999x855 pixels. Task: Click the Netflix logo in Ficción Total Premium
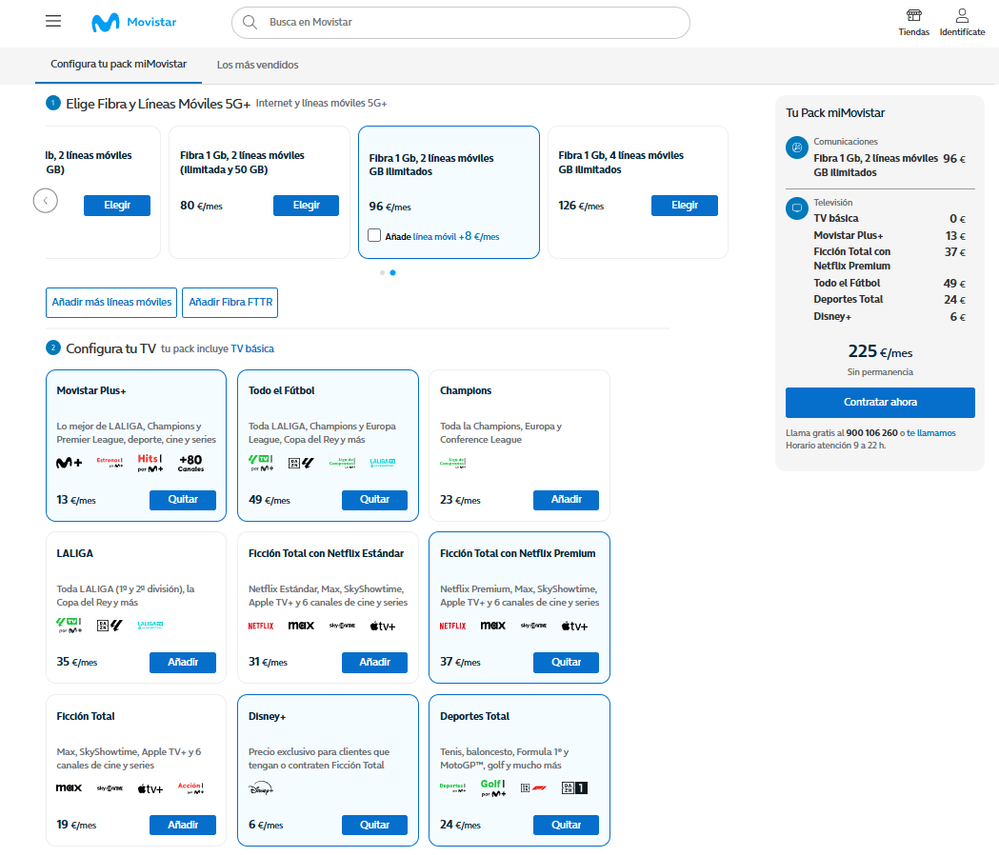tap(452, 626)
